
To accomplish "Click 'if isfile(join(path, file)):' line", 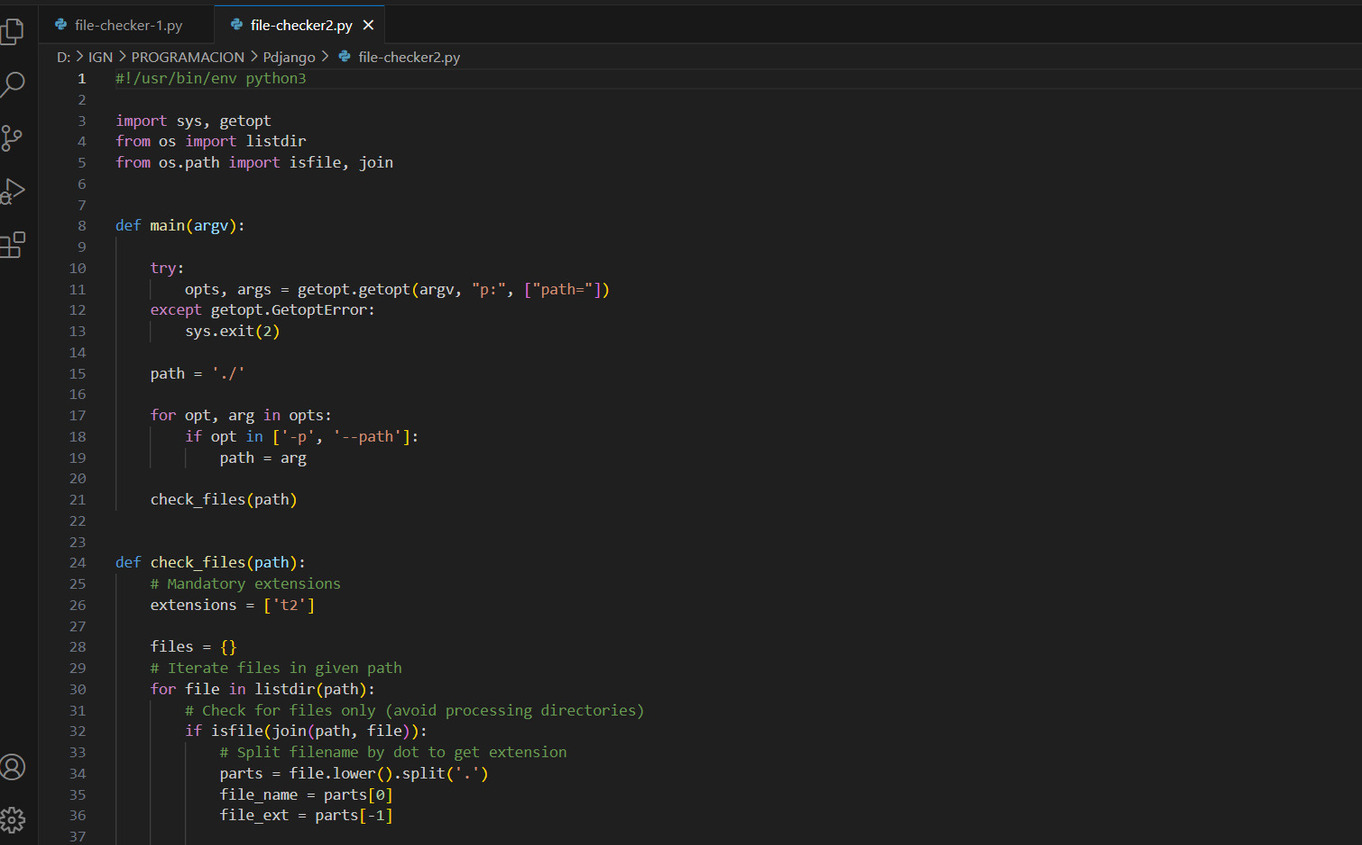I will coord(306,731).
